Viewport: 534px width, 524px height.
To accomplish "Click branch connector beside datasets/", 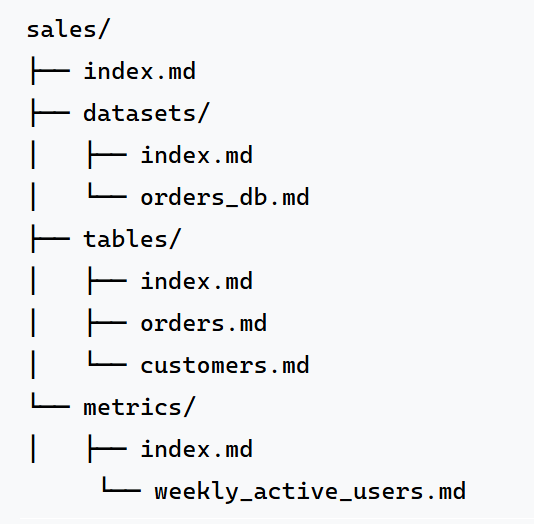I will click(x=50, y=113).
